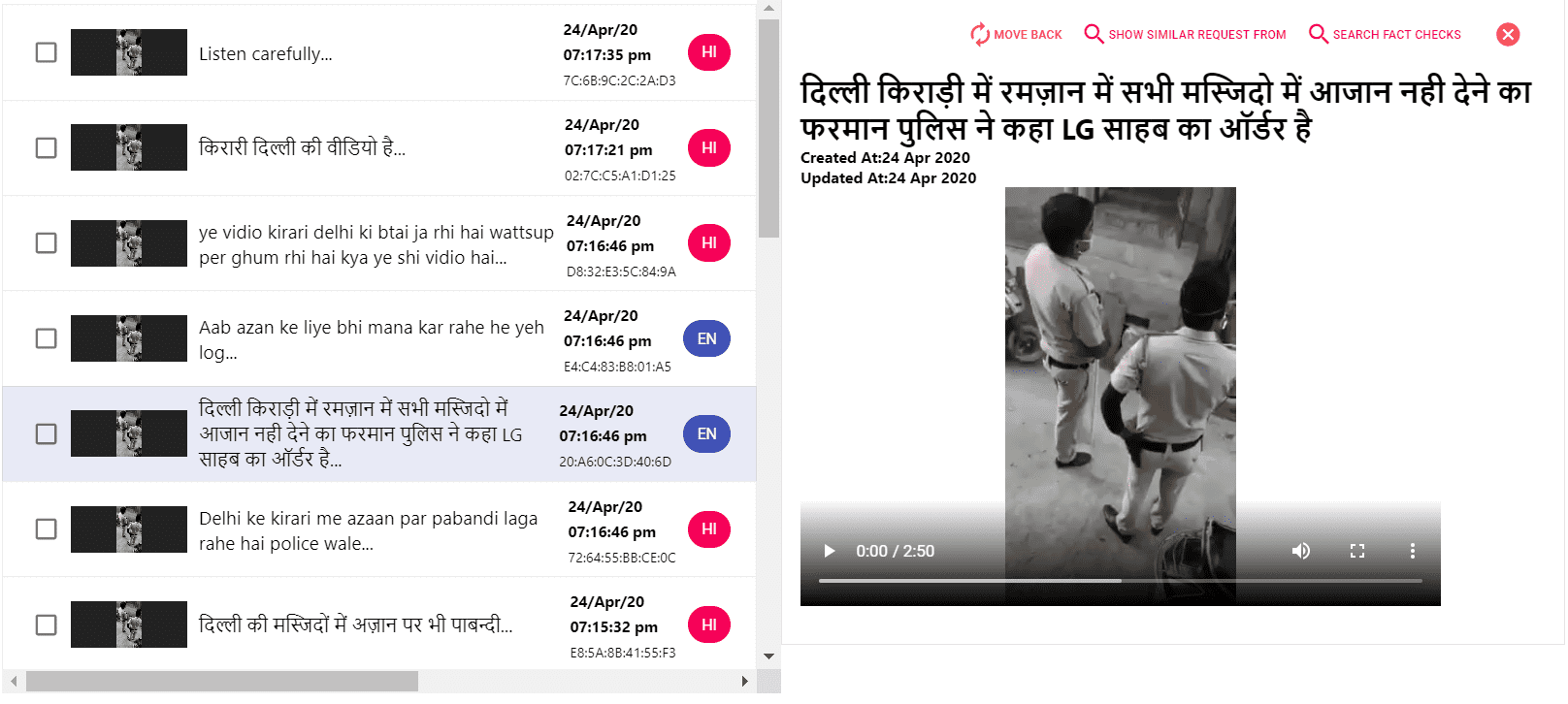Viewport: 1568px width, 704px height.
Task: Check the highlighted 'दिल्ली किराड़ी में रमज़ान' row box
Action: 46,433
